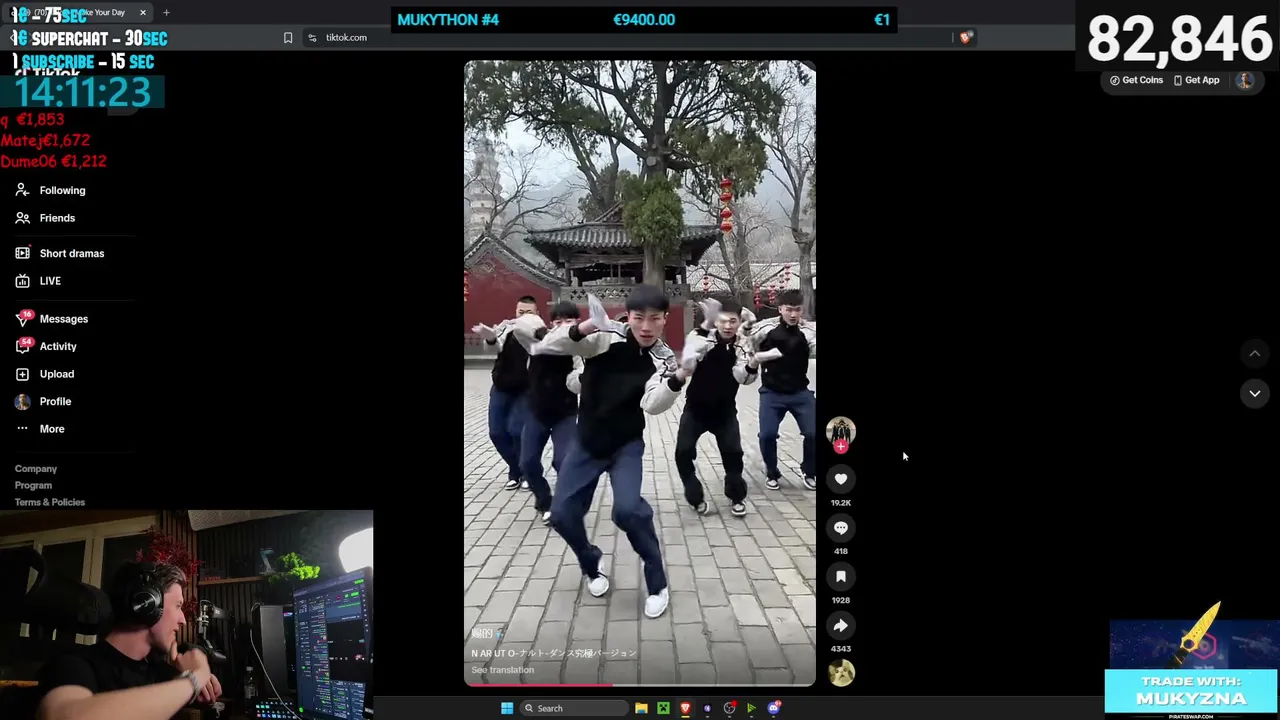The height and width of the screenshot is (720, 1280).
Task: Open Discord from the taskbar
Action: coord(773,708)
